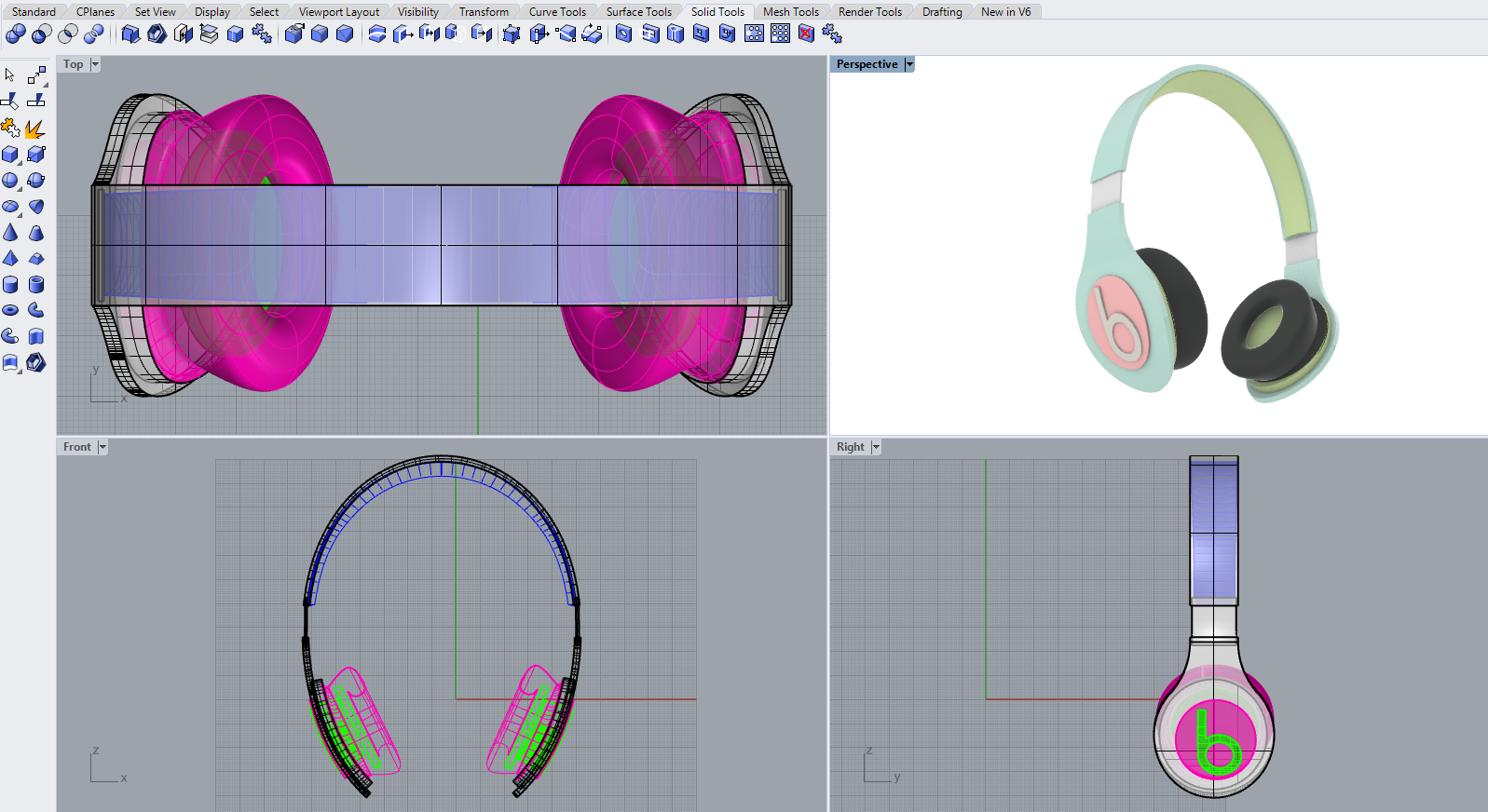The height and width of the screenshot is (812, 1488).
Task: Click the Join puzzle-piece icon in sidebar
Action: coord(10,128)
